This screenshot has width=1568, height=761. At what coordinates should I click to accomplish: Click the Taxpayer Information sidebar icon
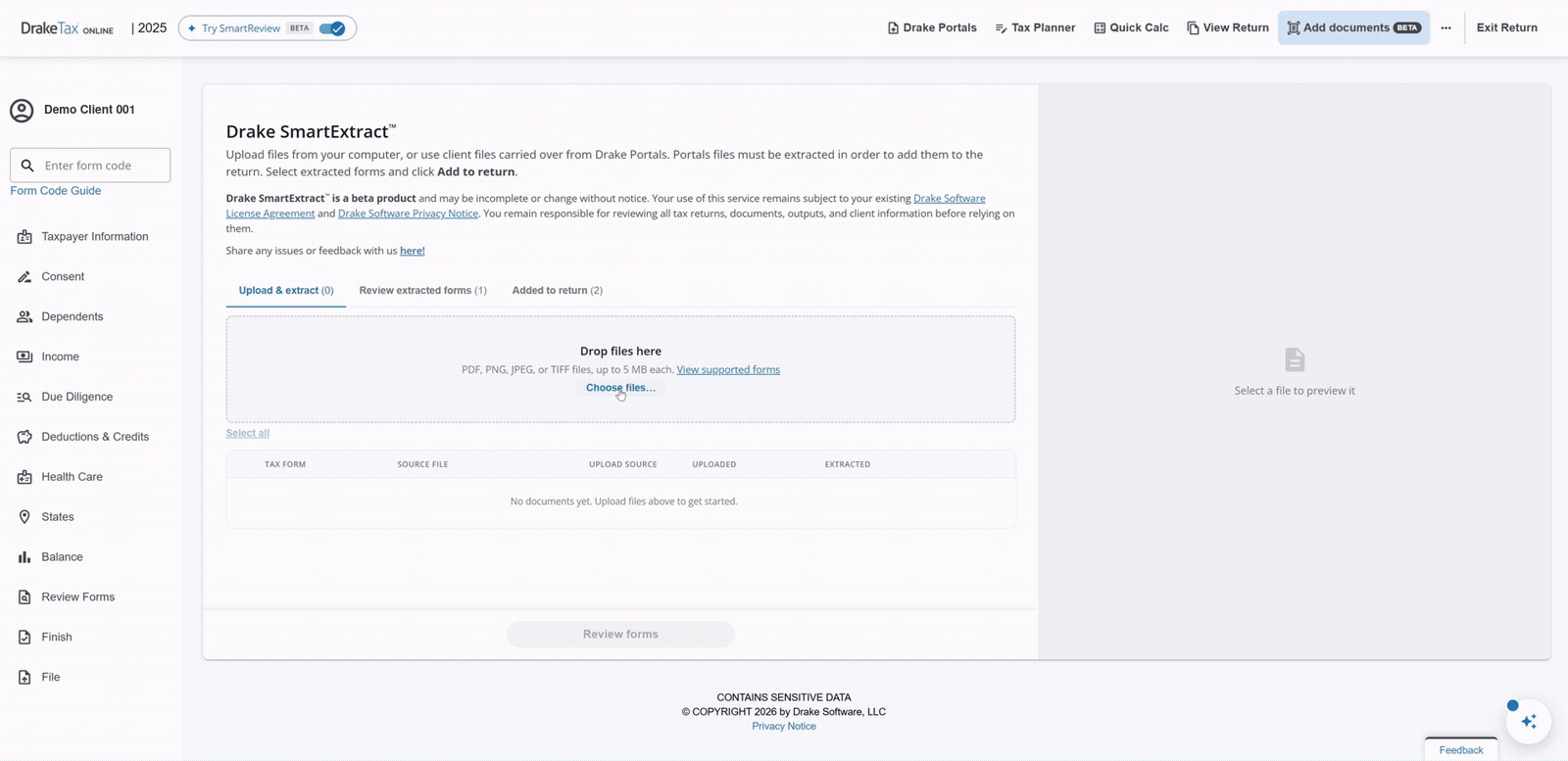(24, 237)
